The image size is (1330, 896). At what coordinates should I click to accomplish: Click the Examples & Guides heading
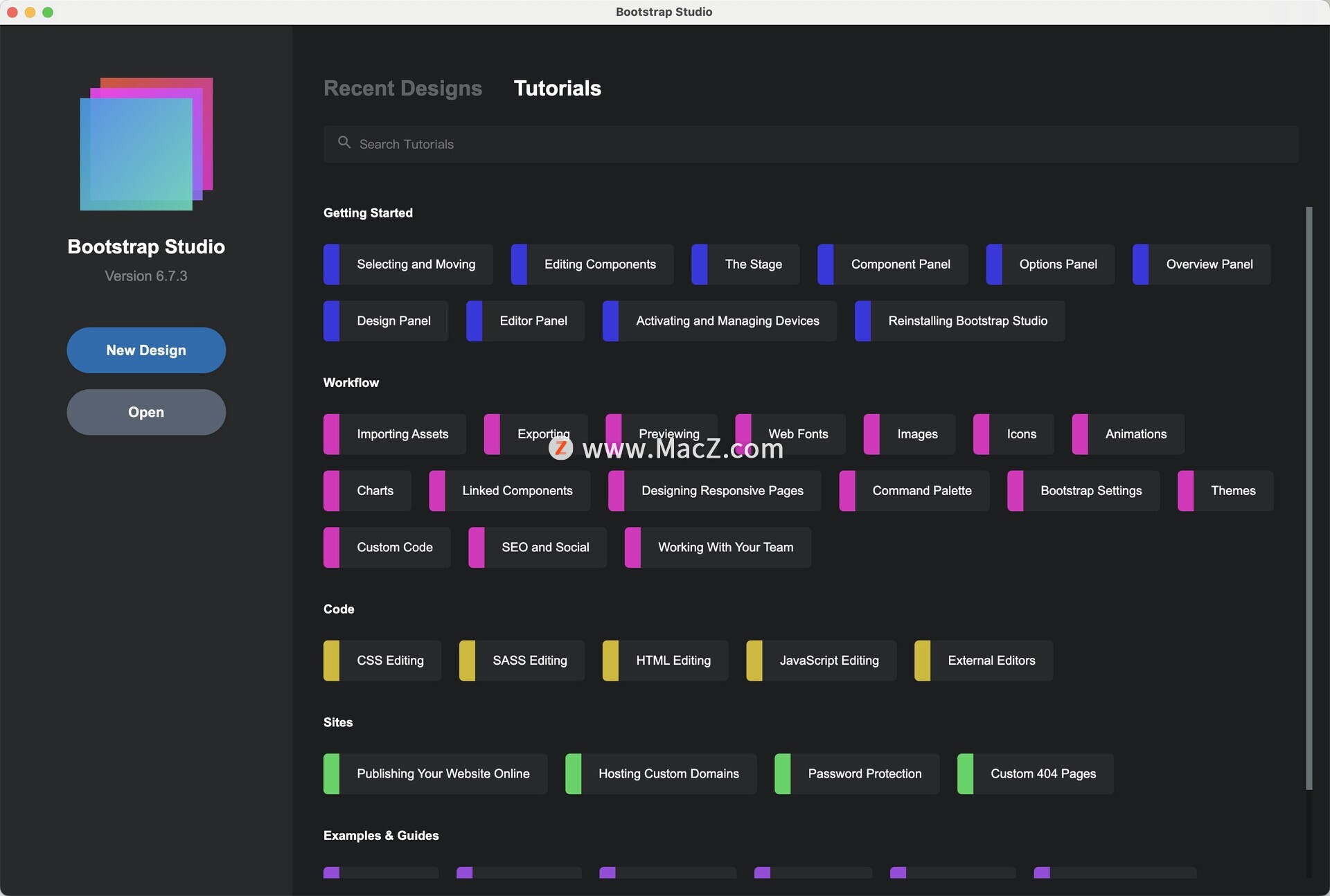coord(381,836)
